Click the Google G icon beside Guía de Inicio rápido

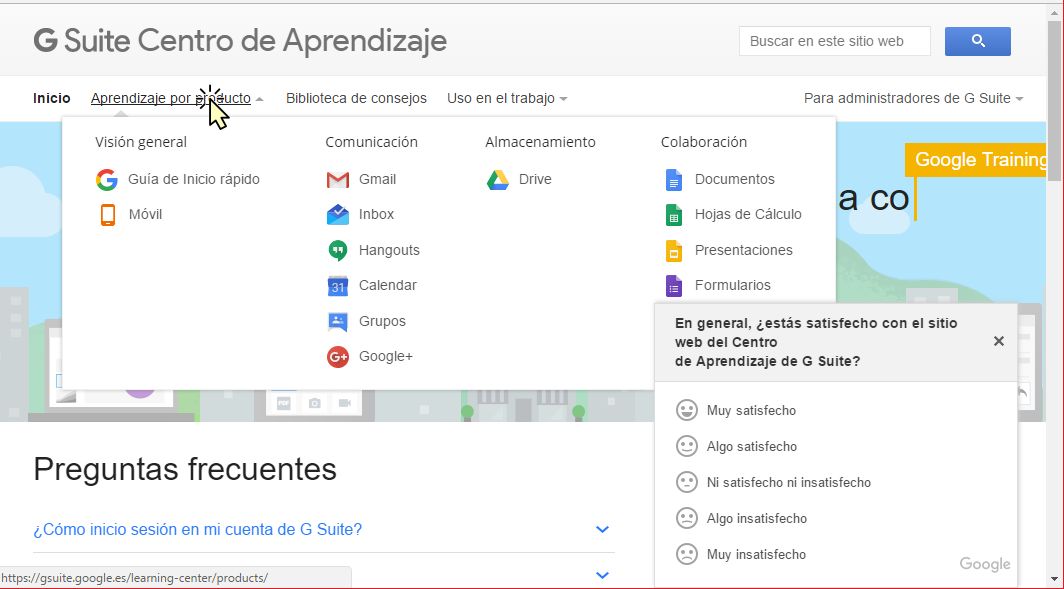click(107, 179)
